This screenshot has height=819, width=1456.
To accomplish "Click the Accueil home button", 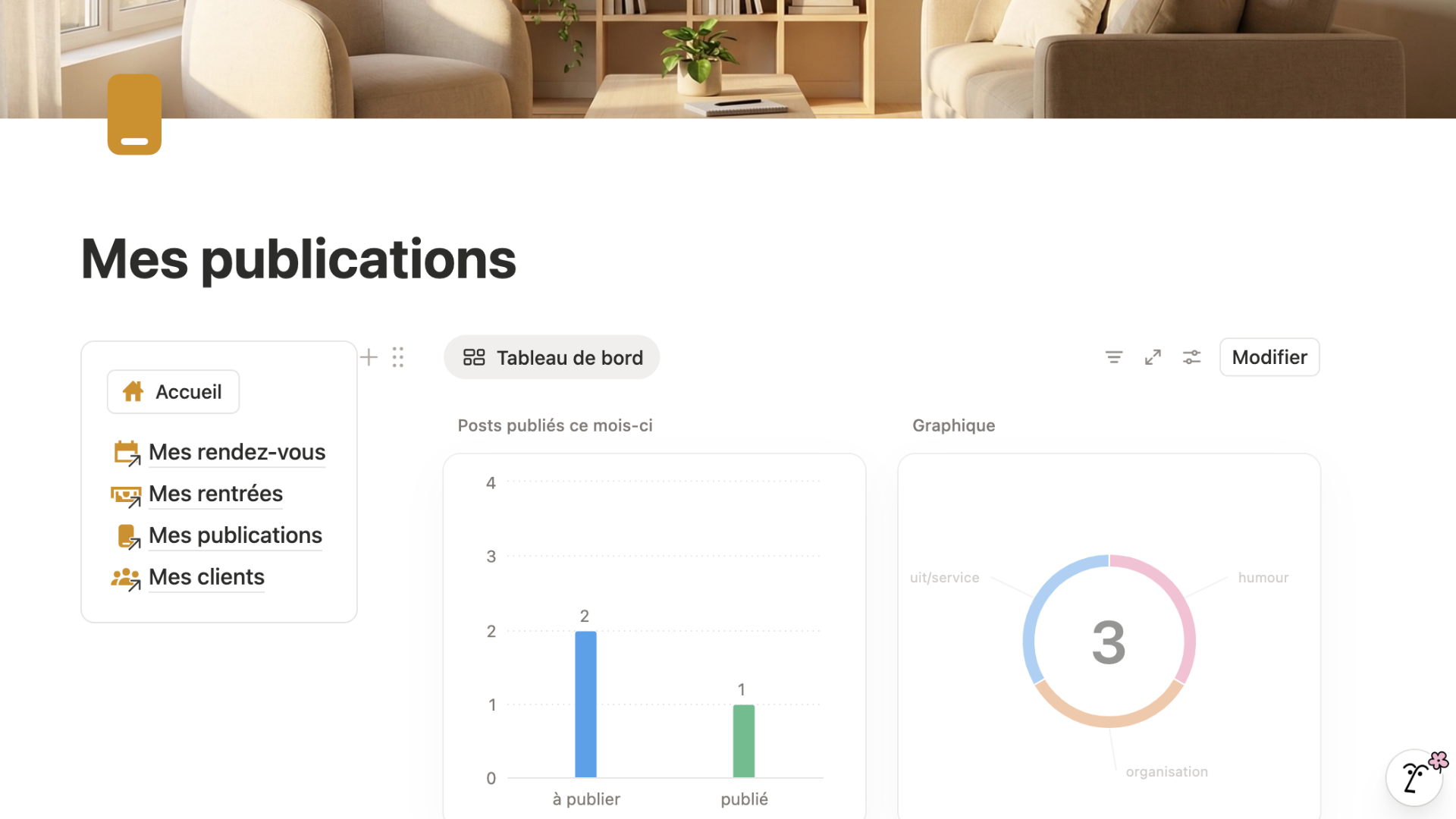I will [174, 392].
